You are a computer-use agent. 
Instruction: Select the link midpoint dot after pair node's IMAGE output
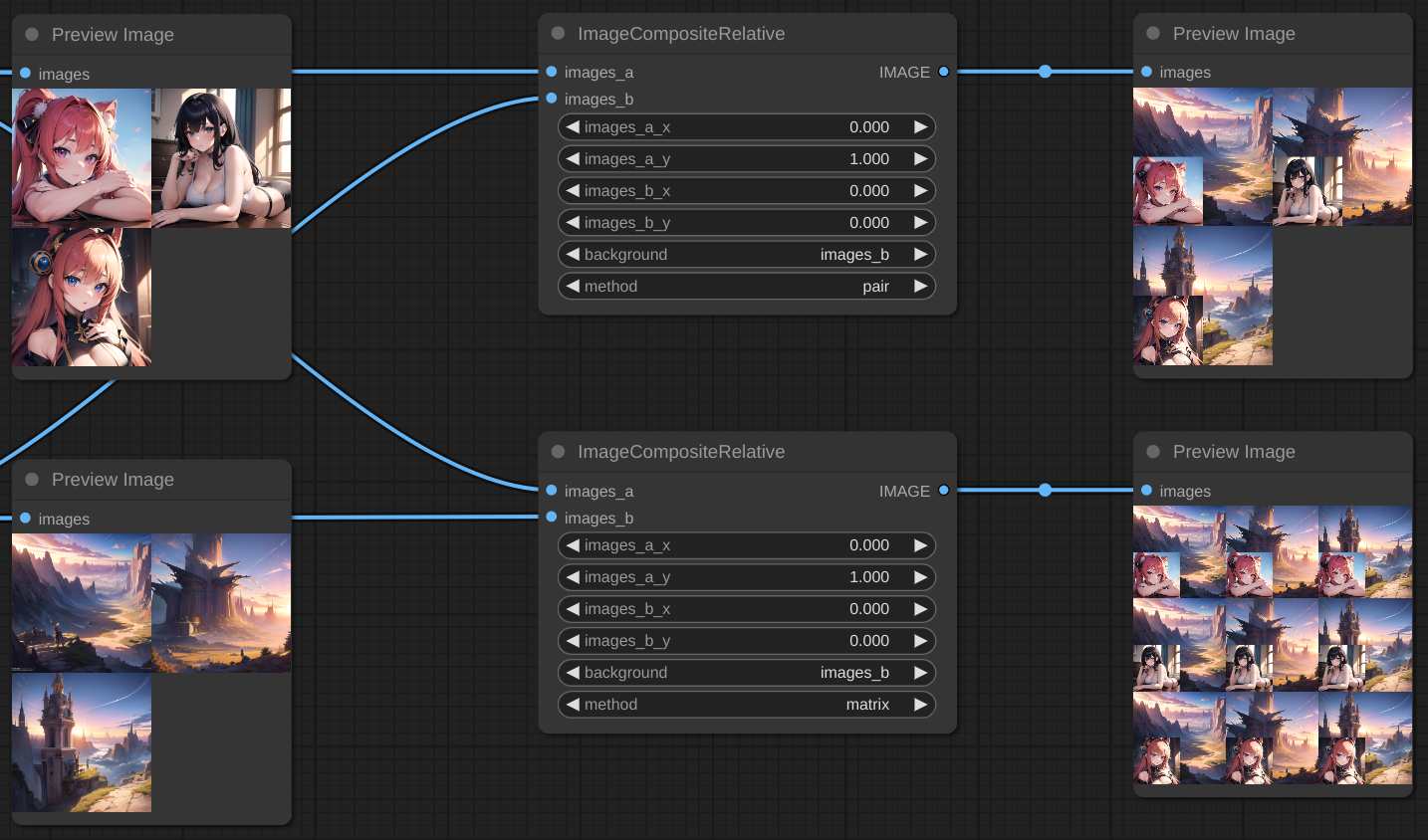pyautogui.click(x=1045, y=72)
